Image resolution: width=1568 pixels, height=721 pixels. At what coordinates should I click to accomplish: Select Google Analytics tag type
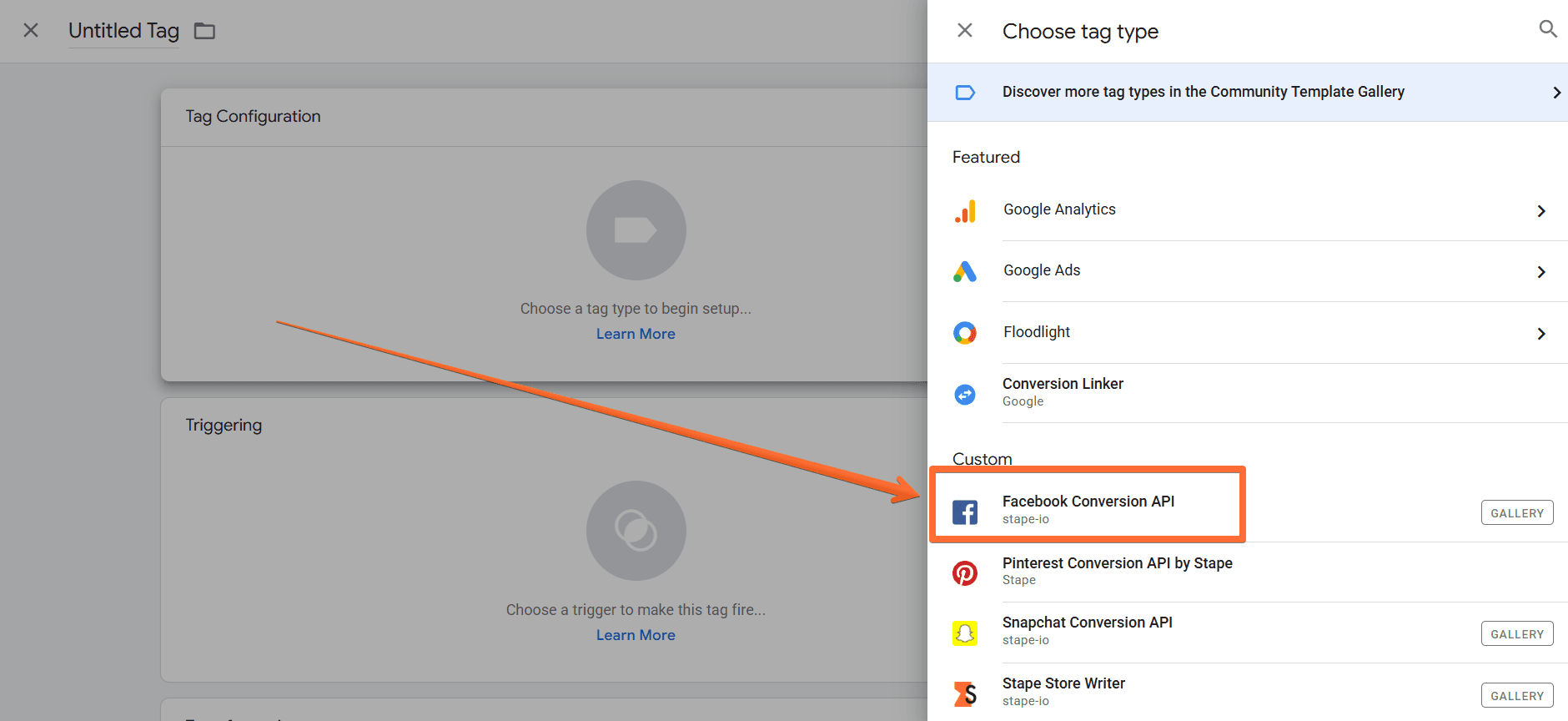pyautogui.click(x=1248, y=210)
